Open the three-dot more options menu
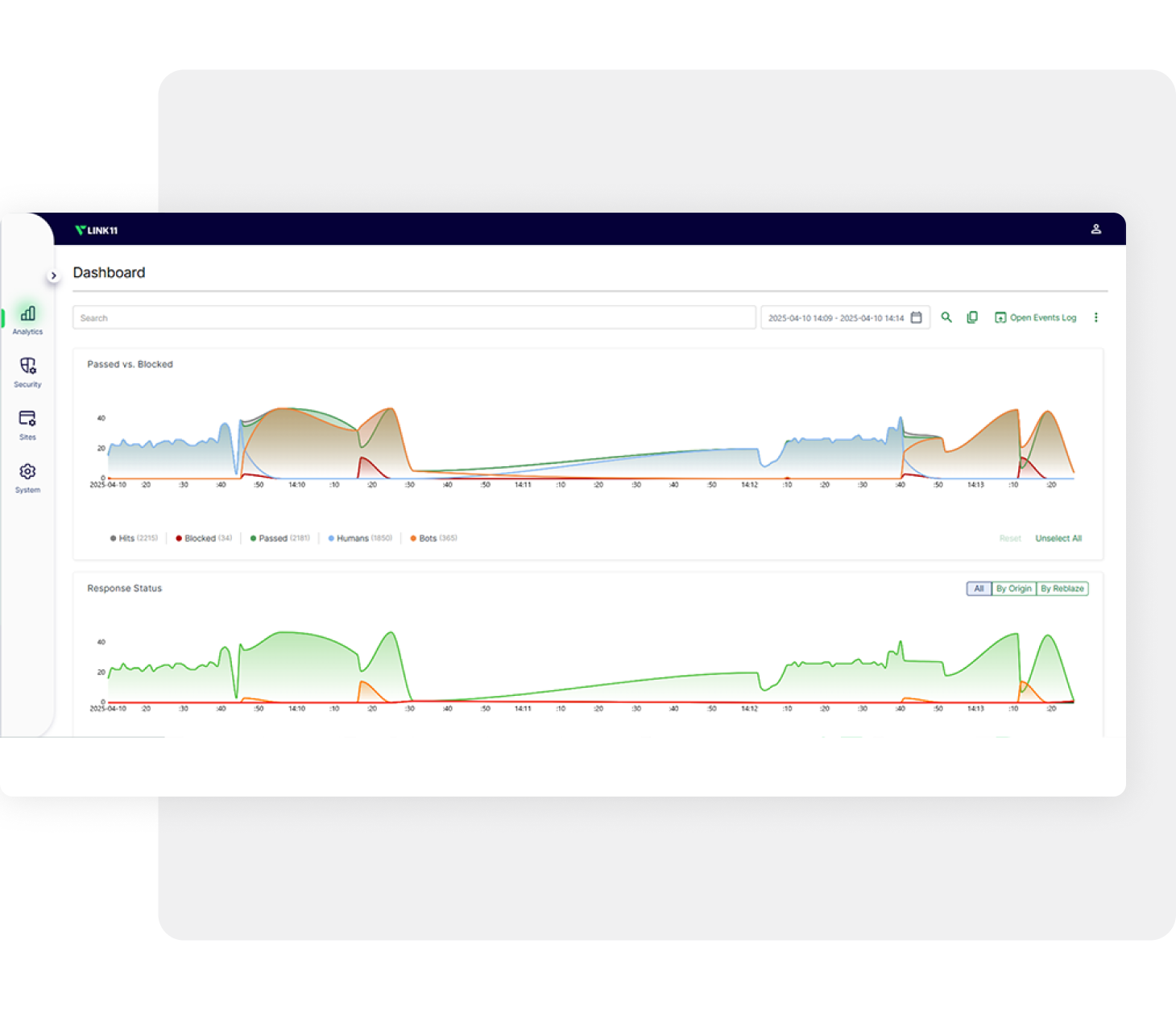 click(x=1095, y=317)
